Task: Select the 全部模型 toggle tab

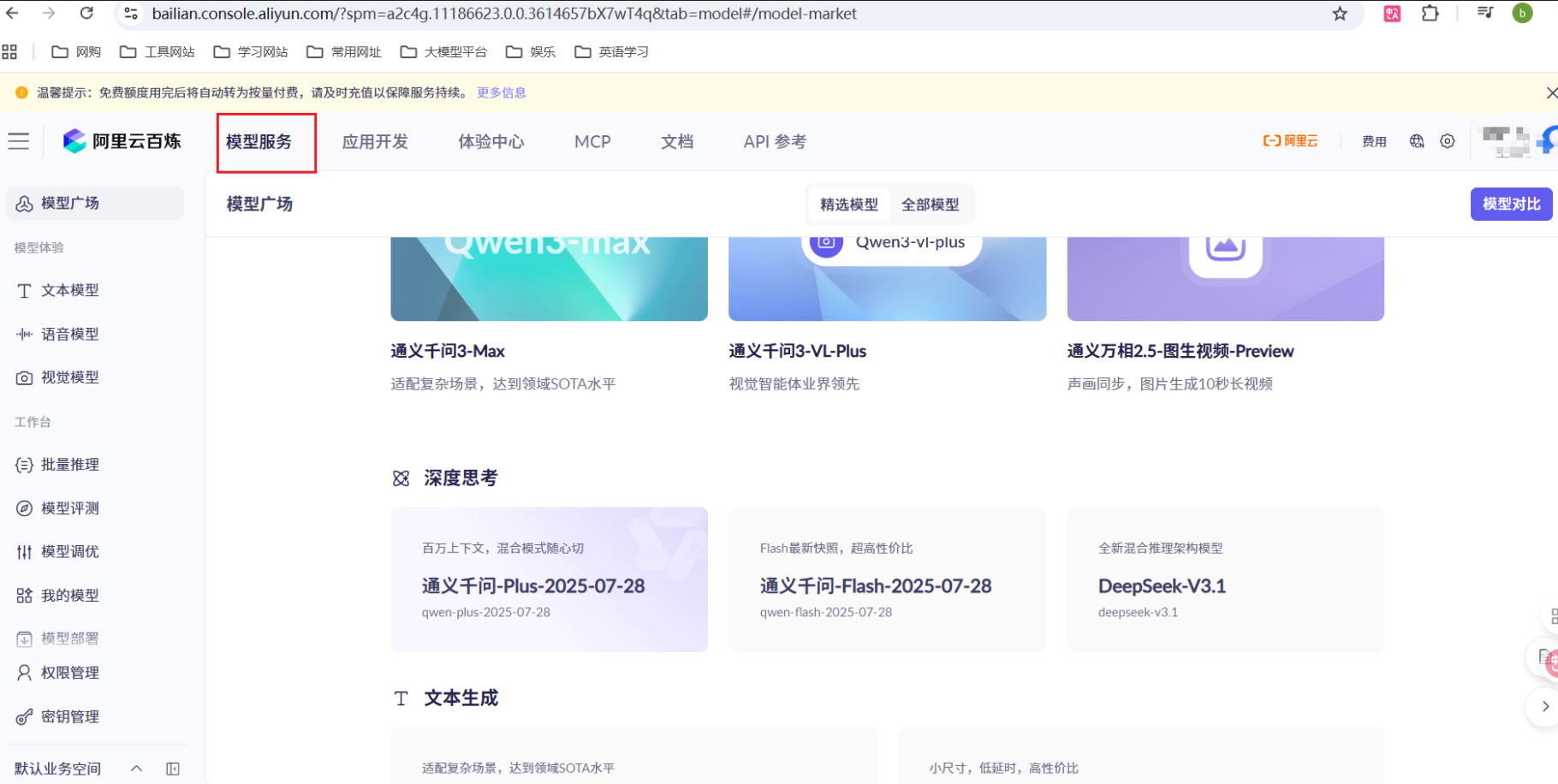Action: pyautogui.click(x=931, y=205)
